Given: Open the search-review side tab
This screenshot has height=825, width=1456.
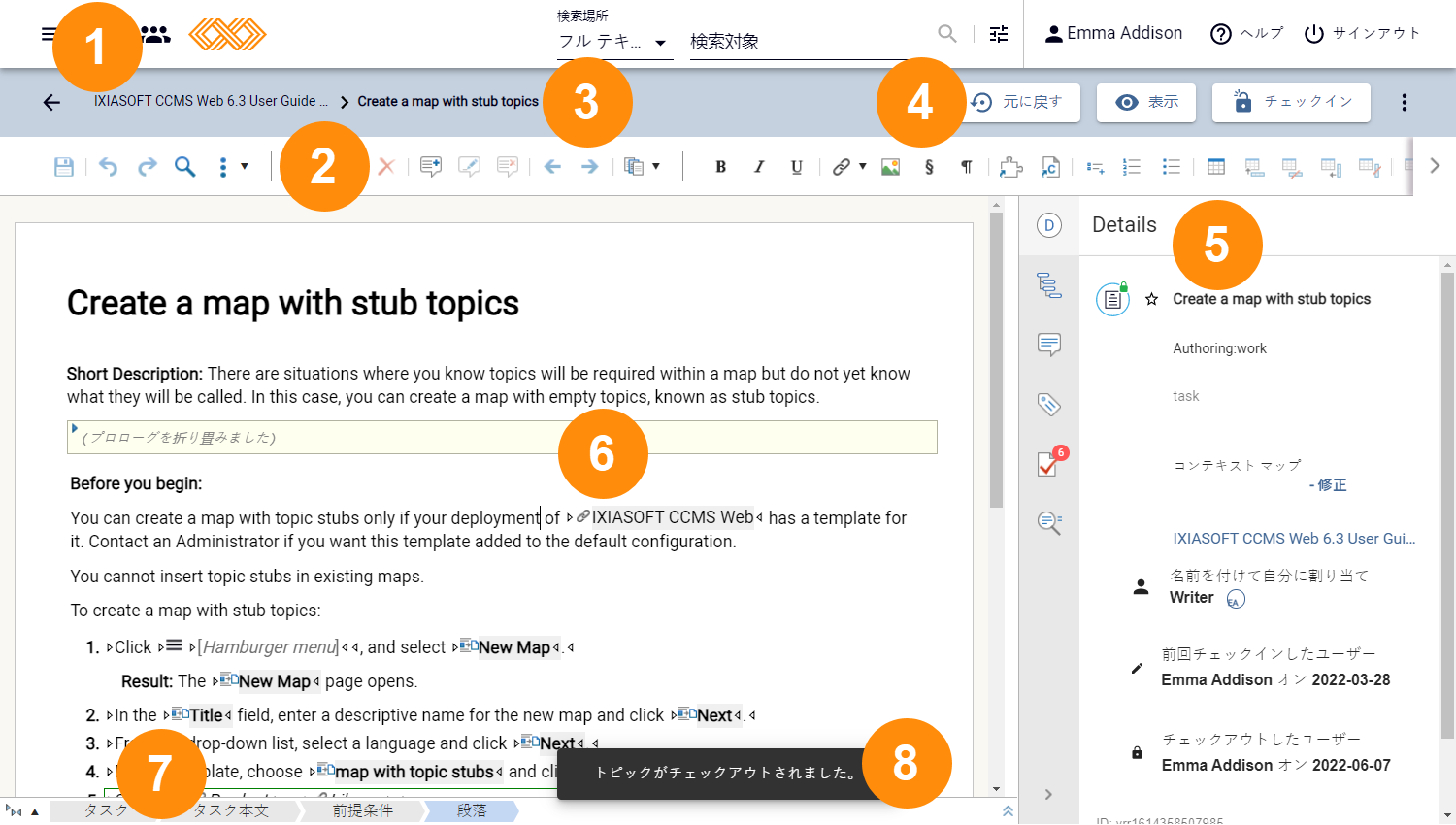Looking at the screenshot, I should tap(1049, 523).
